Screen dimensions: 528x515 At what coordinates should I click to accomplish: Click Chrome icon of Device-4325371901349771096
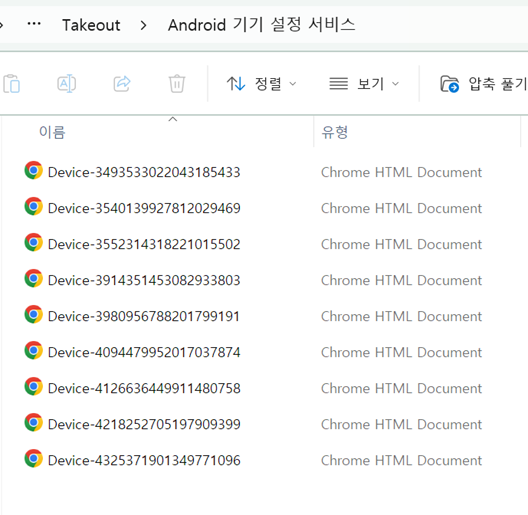click(34, 459)
